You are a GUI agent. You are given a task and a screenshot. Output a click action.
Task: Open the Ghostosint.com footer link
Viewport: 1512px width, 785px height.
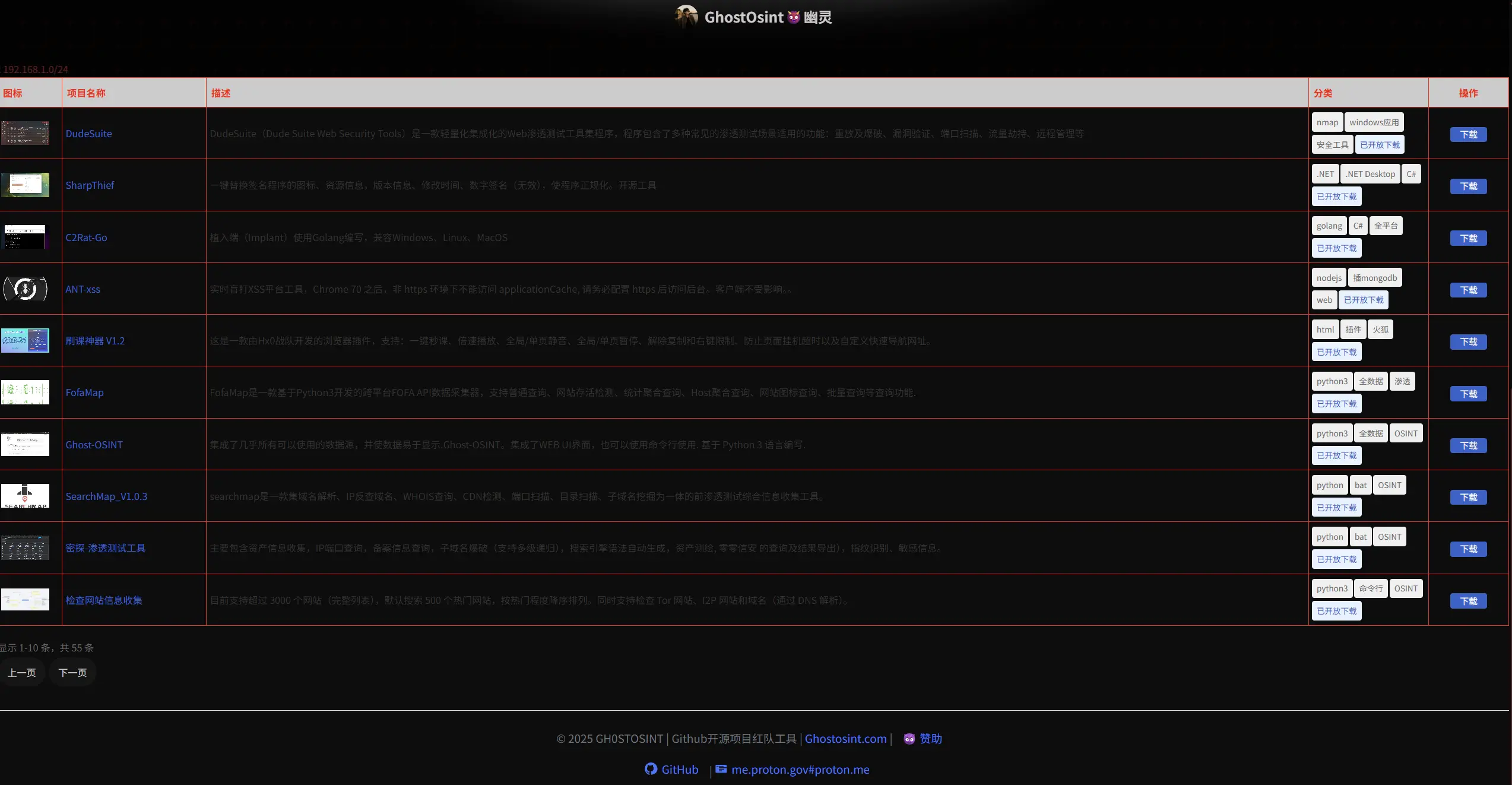coord(845,739)
